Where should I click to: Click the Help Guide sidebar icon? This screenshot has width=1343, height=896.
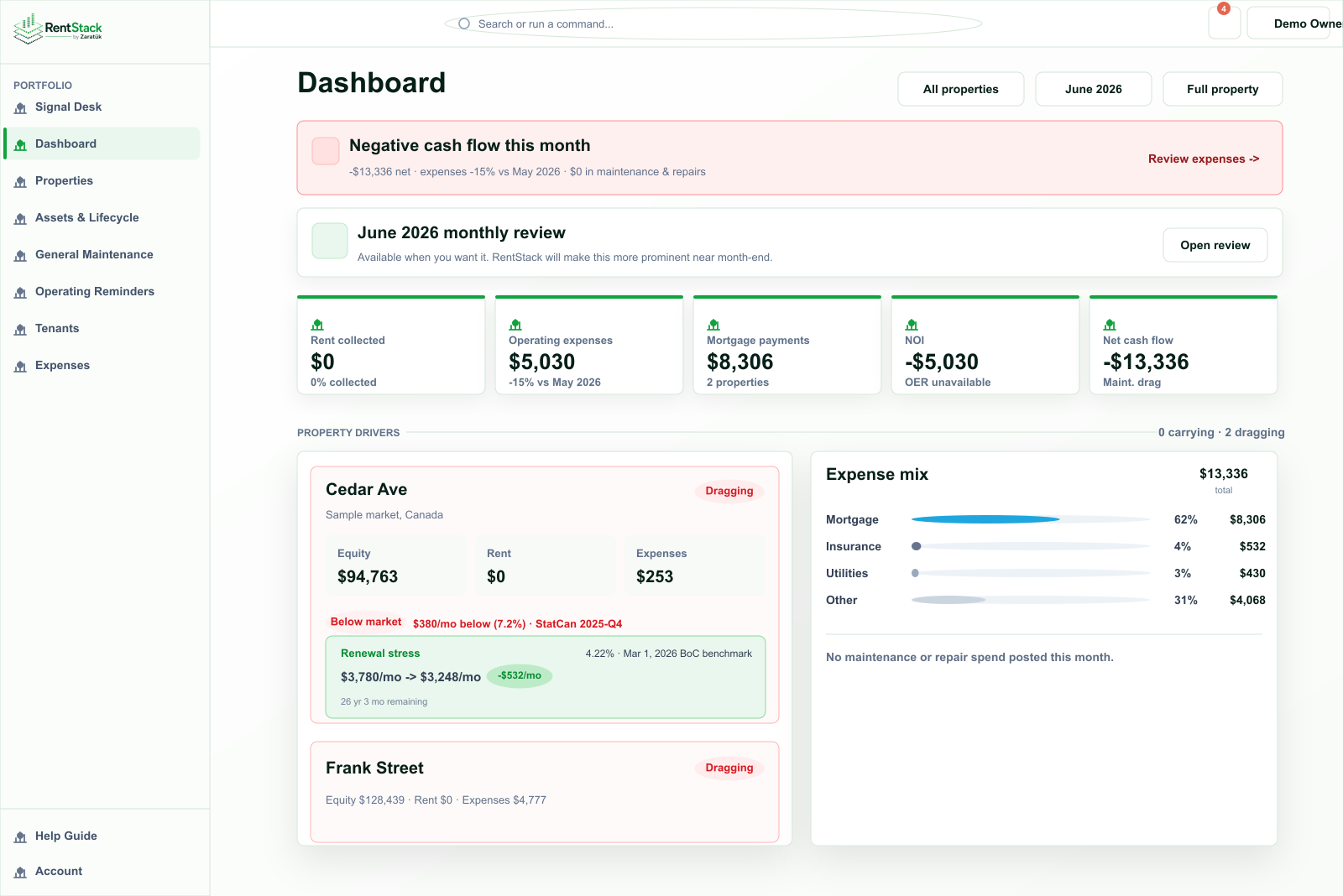[x=20, y=836]
